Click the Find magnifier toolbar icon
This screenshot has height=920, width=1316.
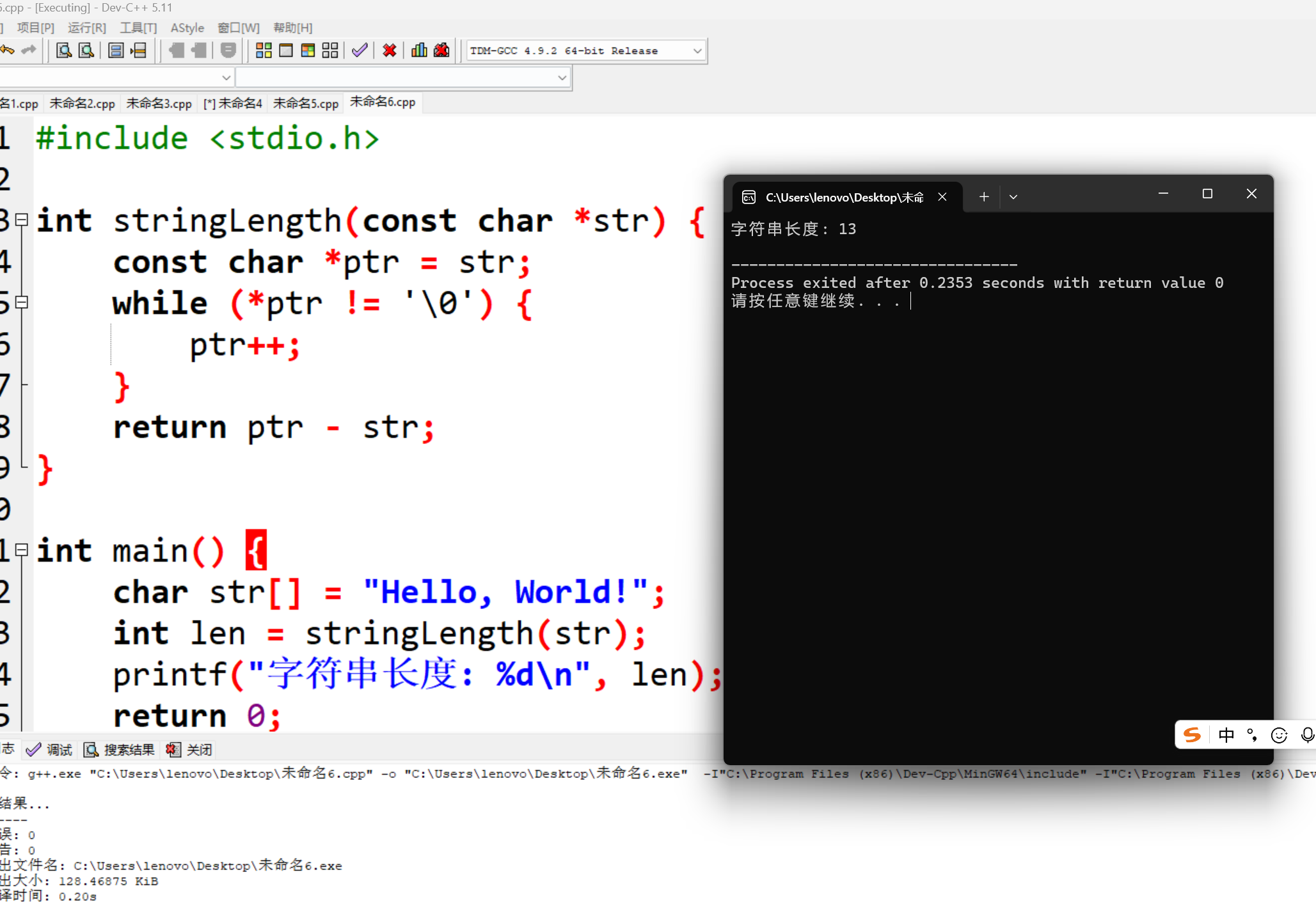[63, 51]
